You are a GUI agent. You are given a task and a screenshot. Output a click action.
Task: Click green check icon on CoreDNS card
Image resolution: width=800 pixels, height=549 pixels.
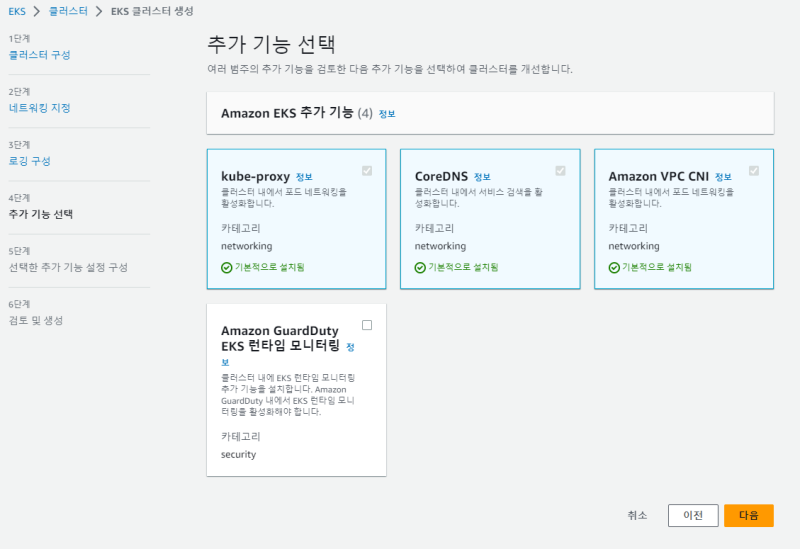420,267
